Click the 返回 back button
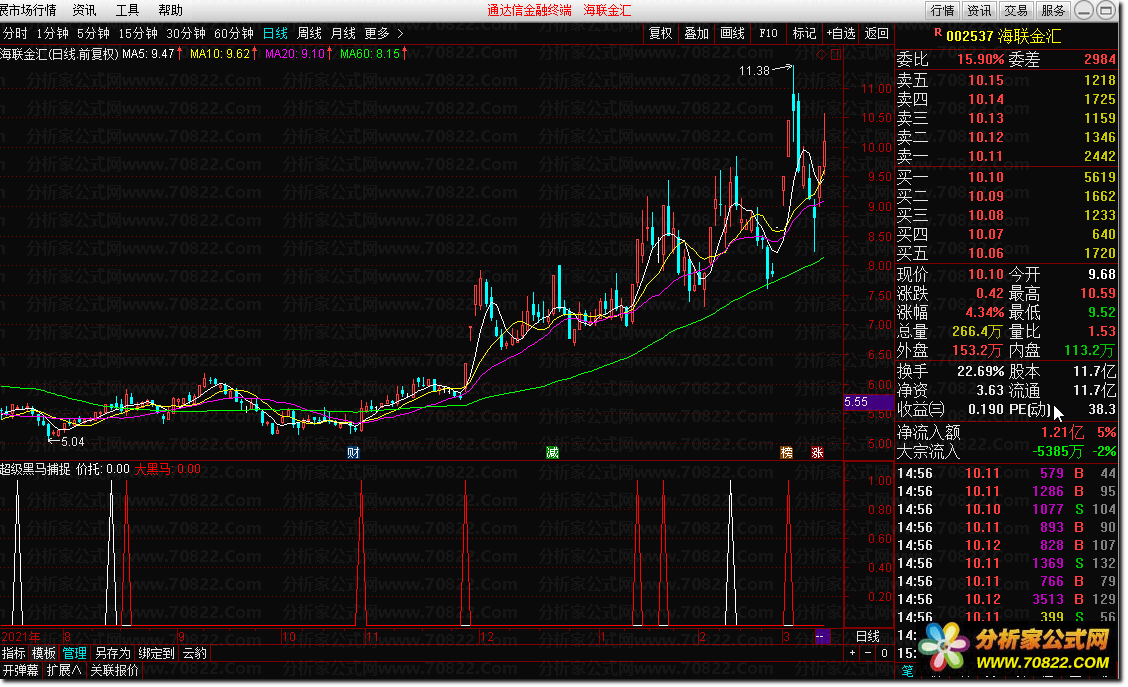The image size is (1128, 687). click(x=876, y=33)
